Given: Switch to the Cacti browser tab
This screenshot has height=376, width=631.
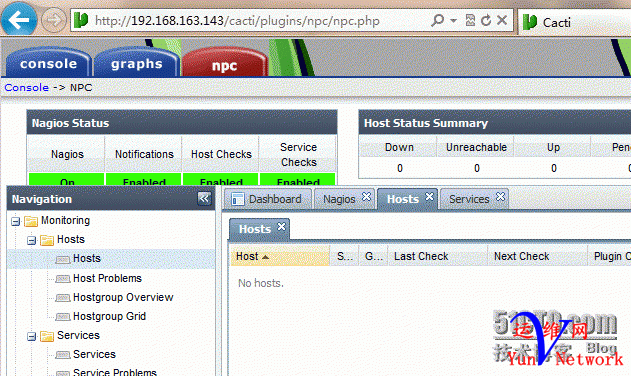Looking at the screenshot, I should [x=574, y=22].
